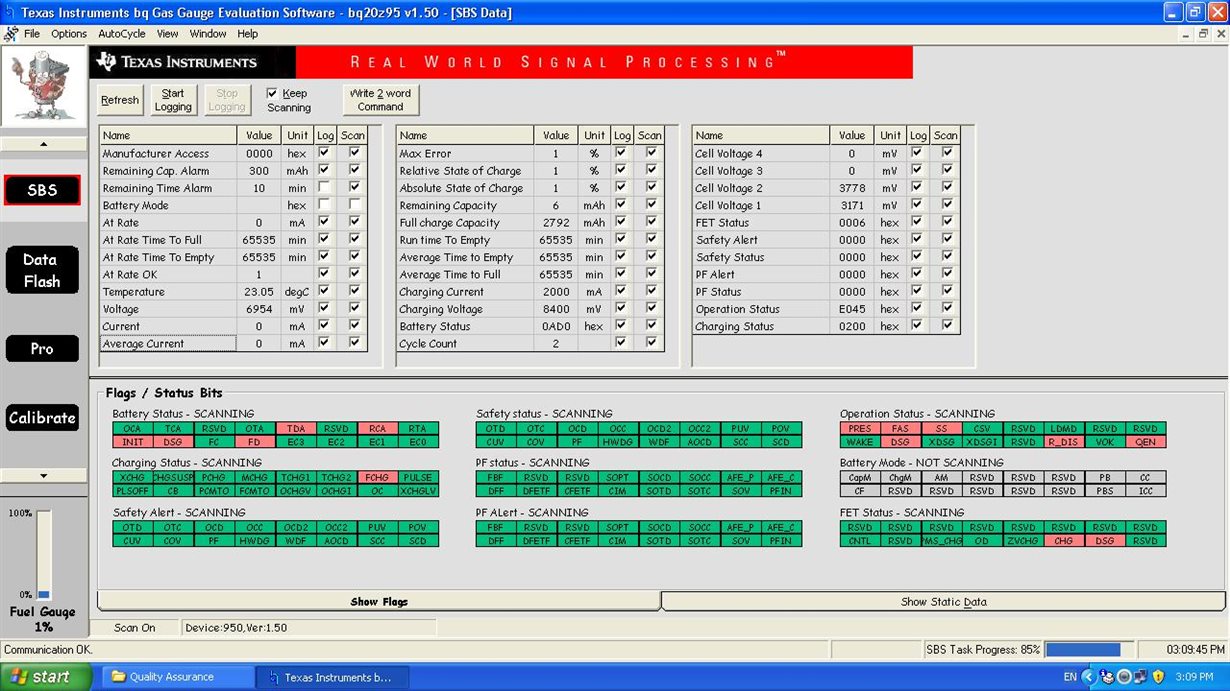
Task: Open the Options menu
Action: (69, 33)
